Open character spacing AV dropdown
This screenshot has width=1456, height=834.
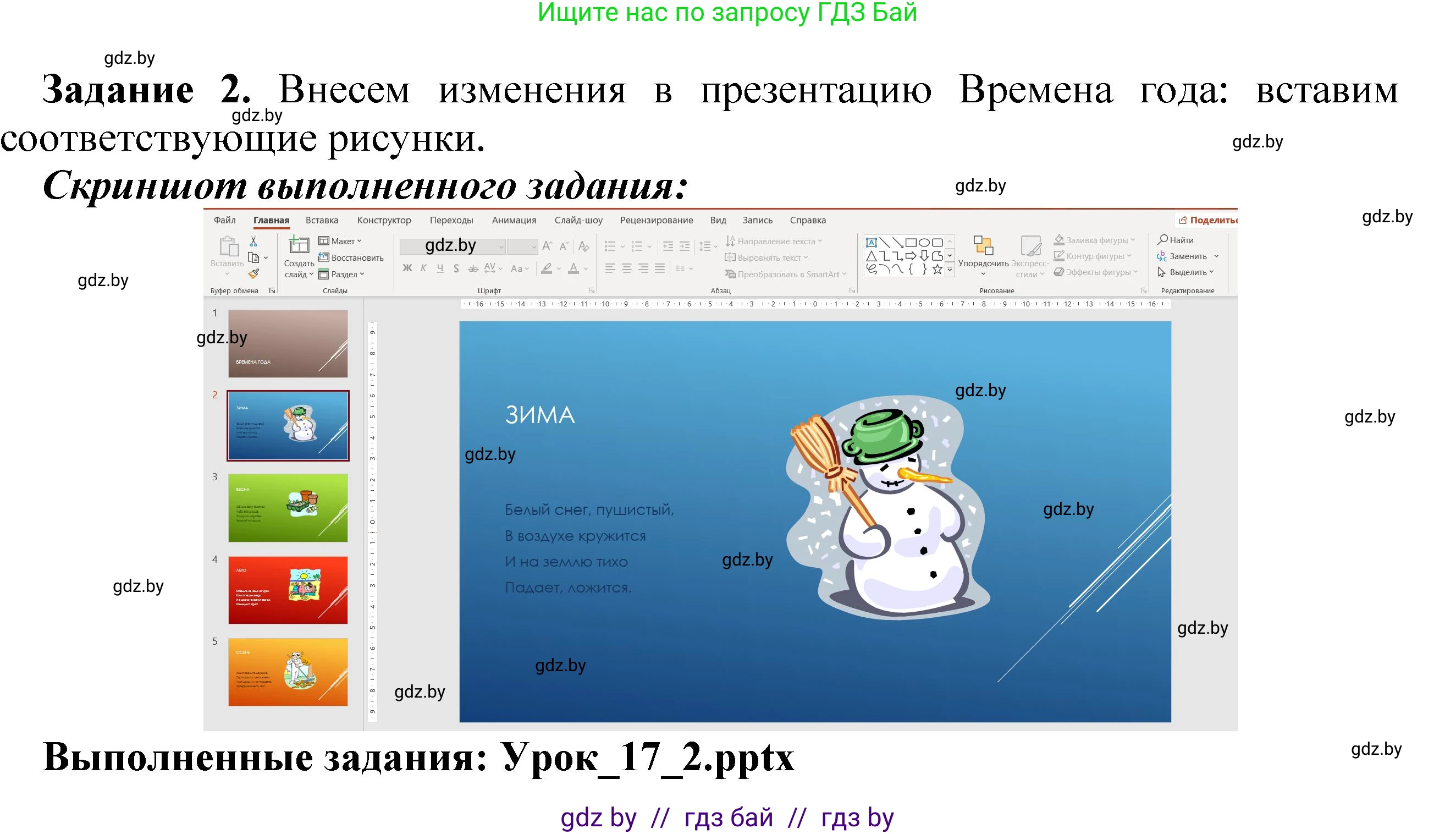point(493,268)
